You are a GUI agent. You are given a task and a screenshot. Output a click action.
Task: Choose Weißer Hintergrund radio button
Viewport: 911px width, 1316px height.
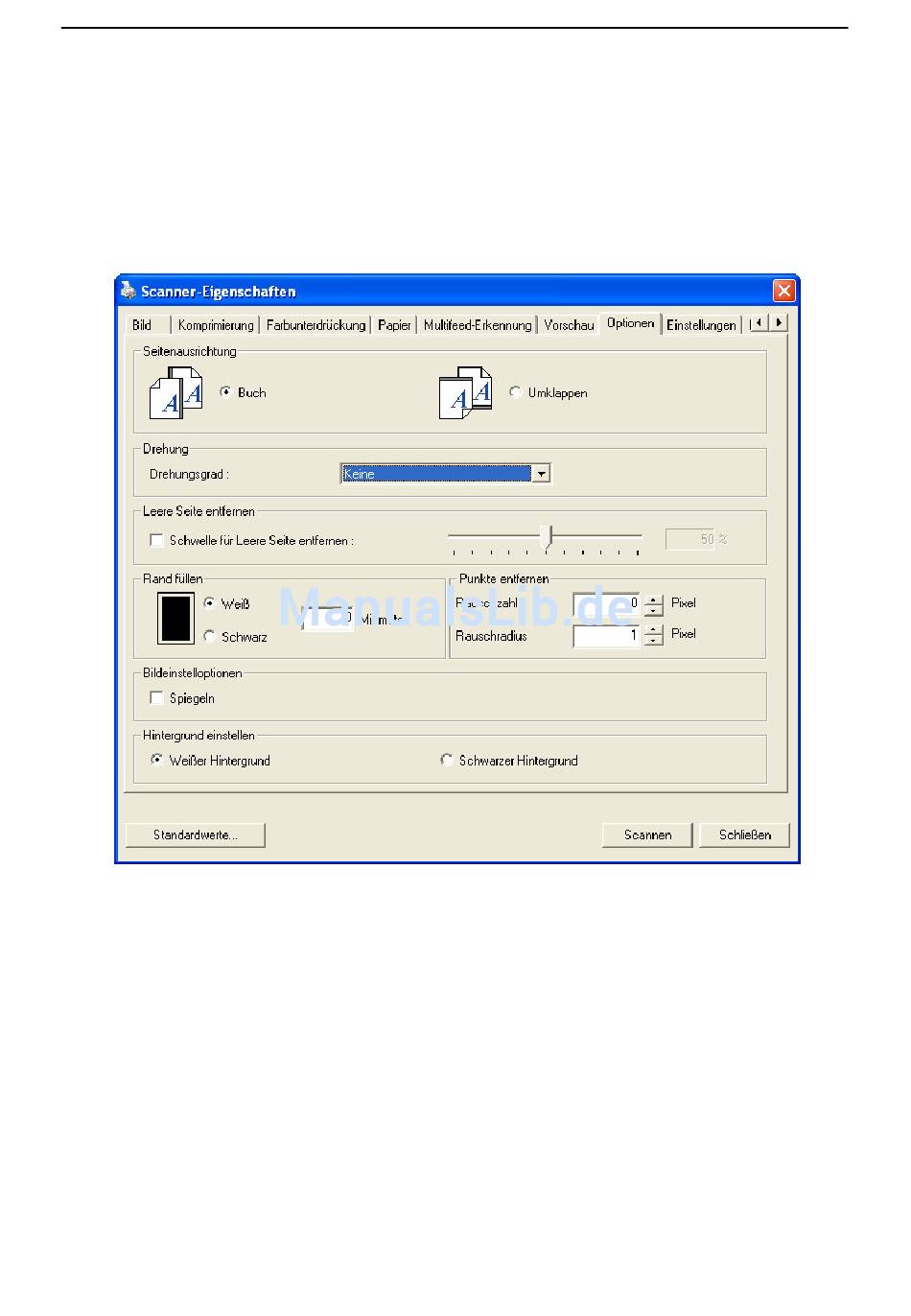click(156, 760)
